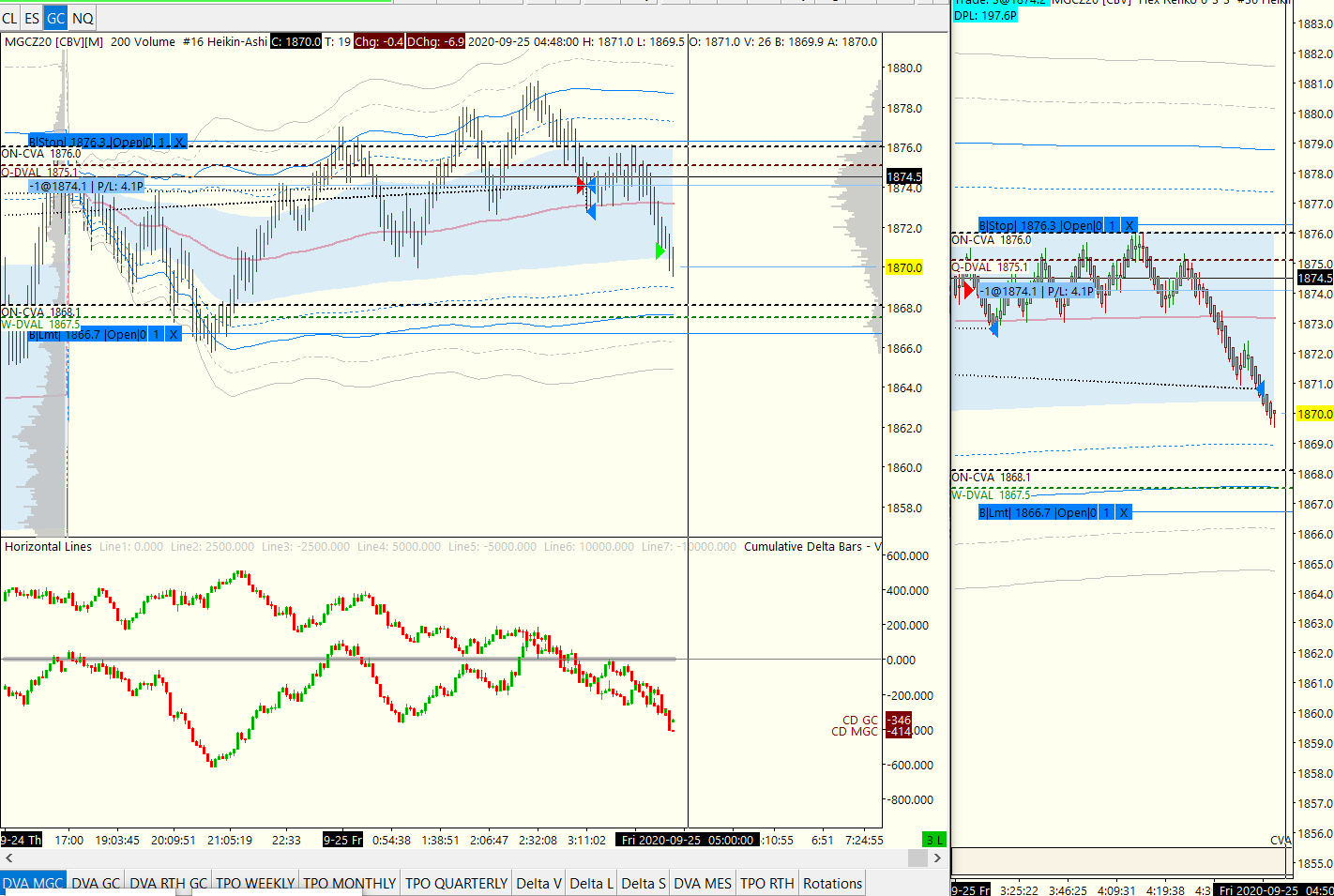Open the Delta V chart tab

538,883
